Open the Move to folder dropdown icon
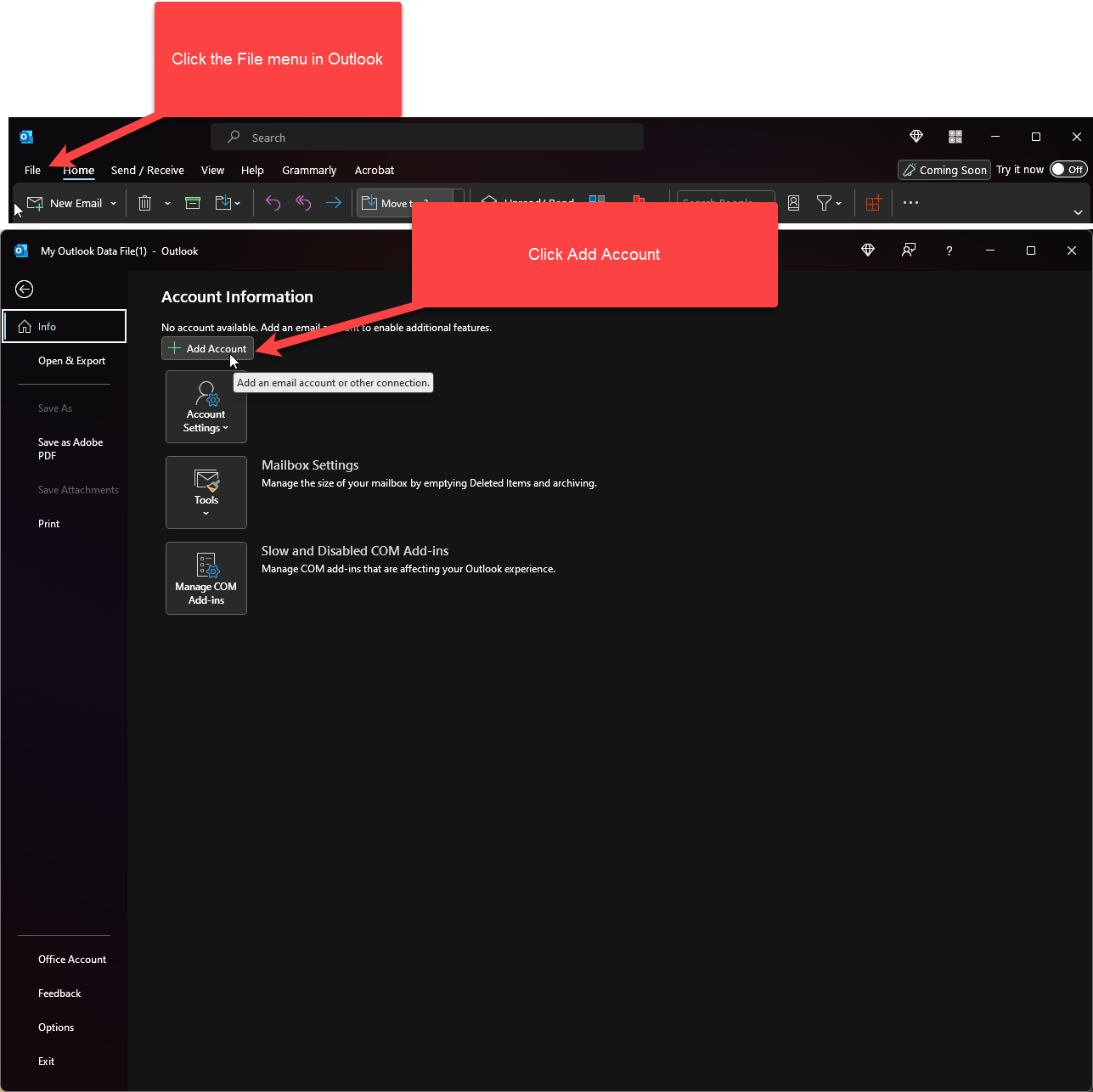This screenshot has width=1093, height=1092. tap(228, 203)
